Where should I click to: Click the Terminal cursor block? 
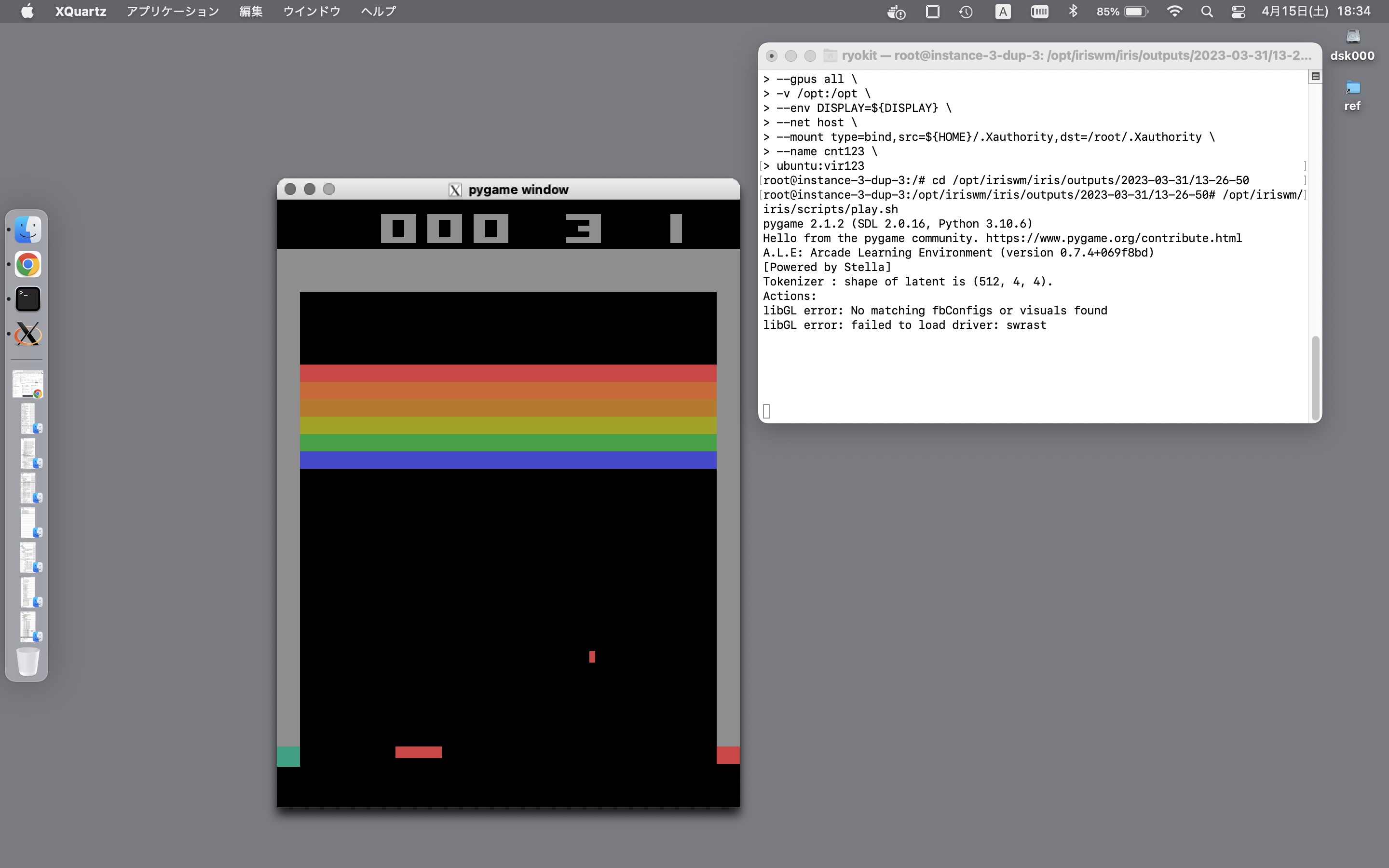[767, 411]
